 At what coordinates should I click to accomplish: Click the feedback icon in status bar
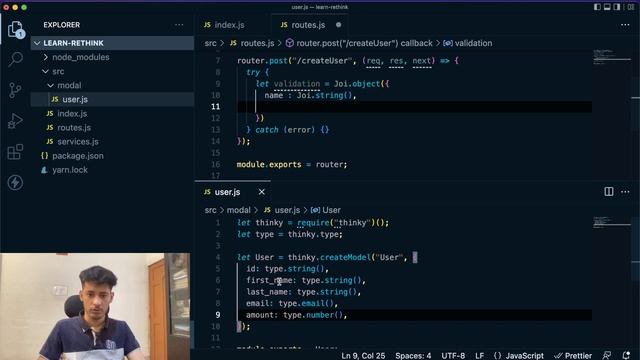[607, 356]
